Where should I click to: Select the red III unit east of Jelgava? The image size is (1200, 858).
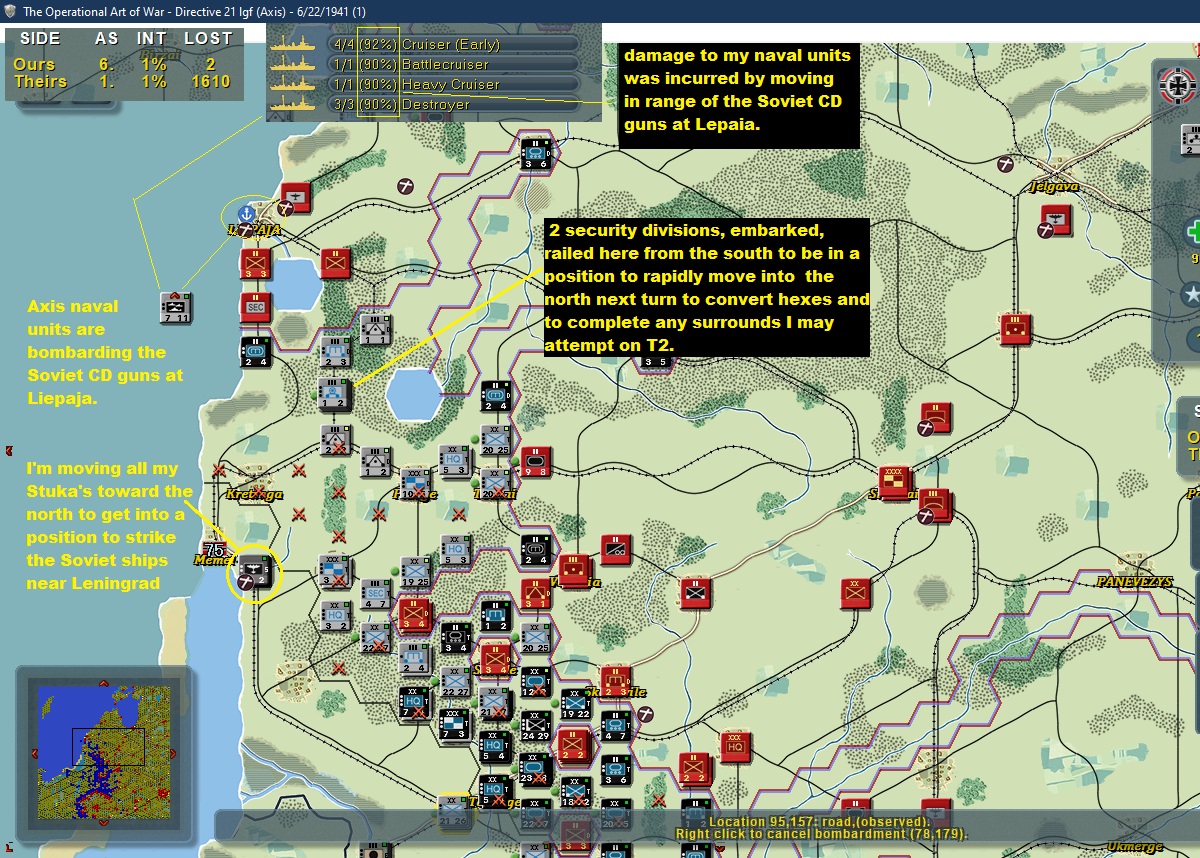pos(1015,329)
